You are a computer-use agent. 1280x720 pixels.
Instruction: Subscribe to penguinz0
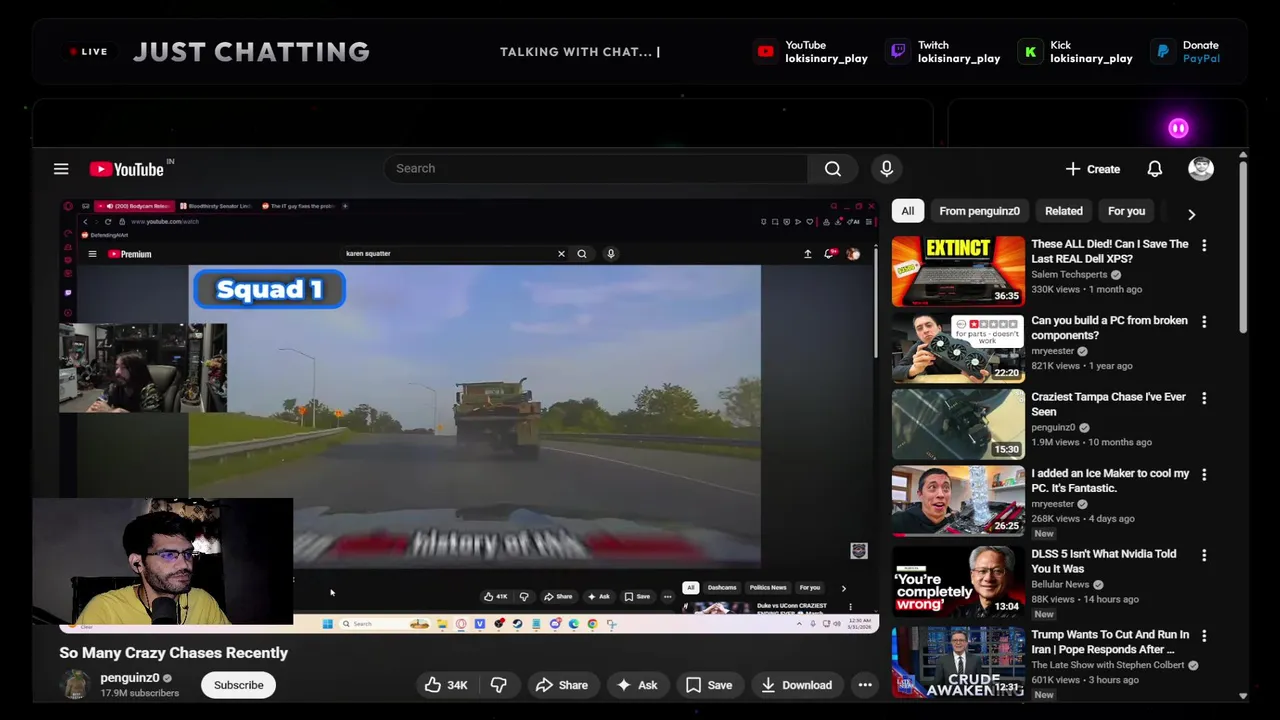coord(238,685)
